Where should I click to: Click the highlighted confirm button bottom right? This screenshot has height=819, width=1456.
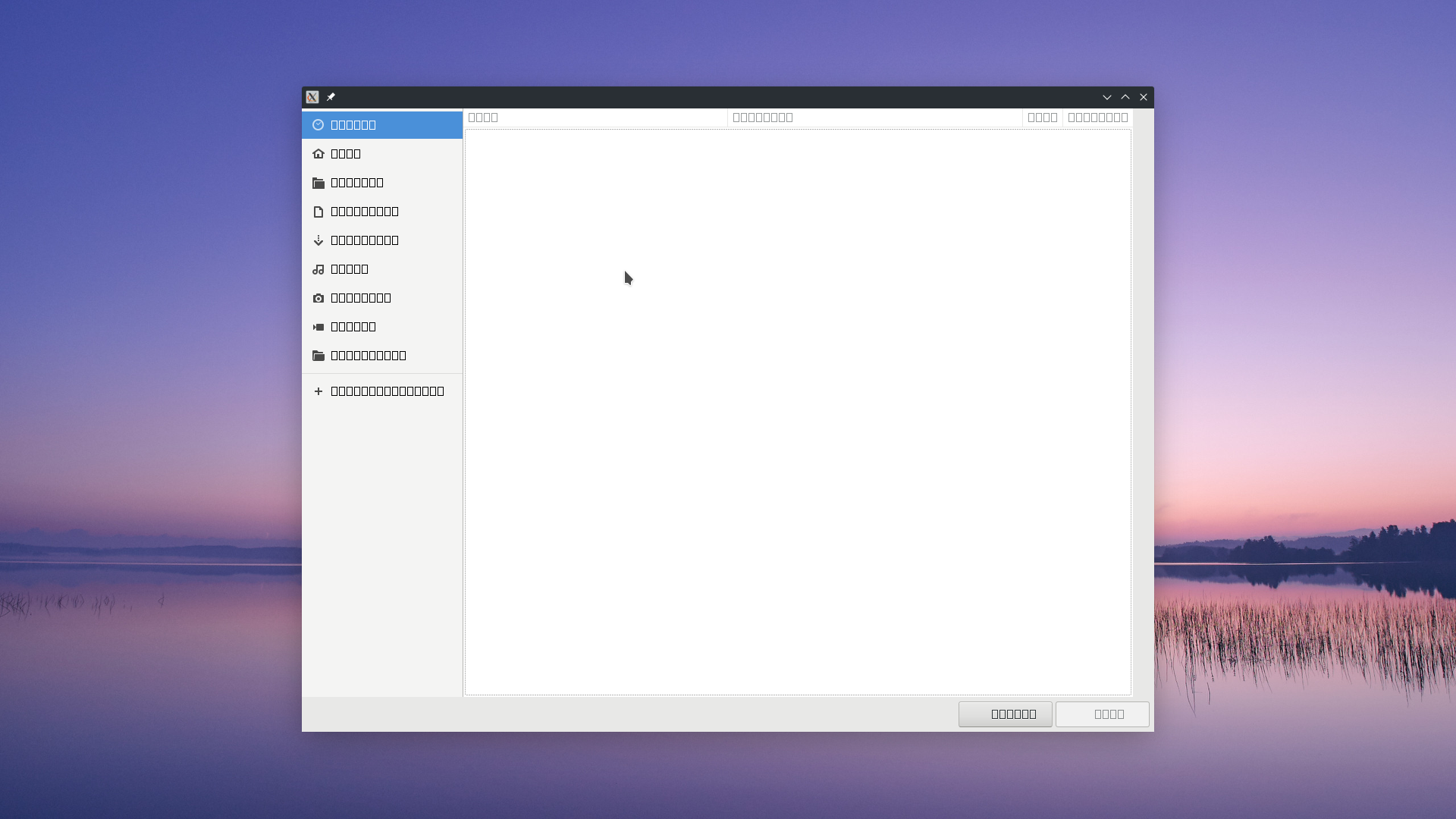[x=1005, y=714]
